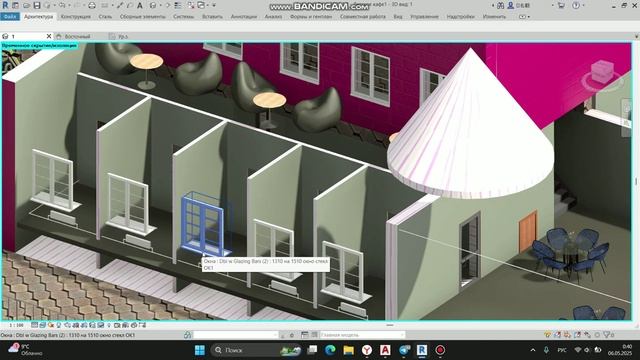Click the user account sign-in icon
The height and width of the screenshot is (360, 640).
coord(511,5)
